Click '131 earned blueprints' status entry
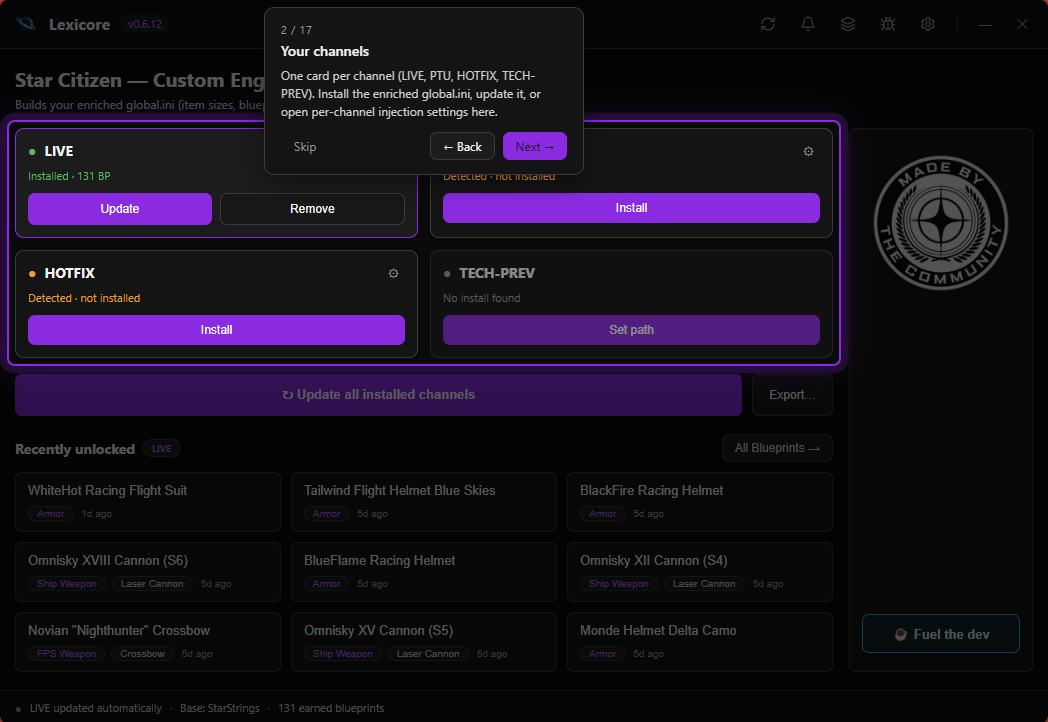 coord(331,708)
